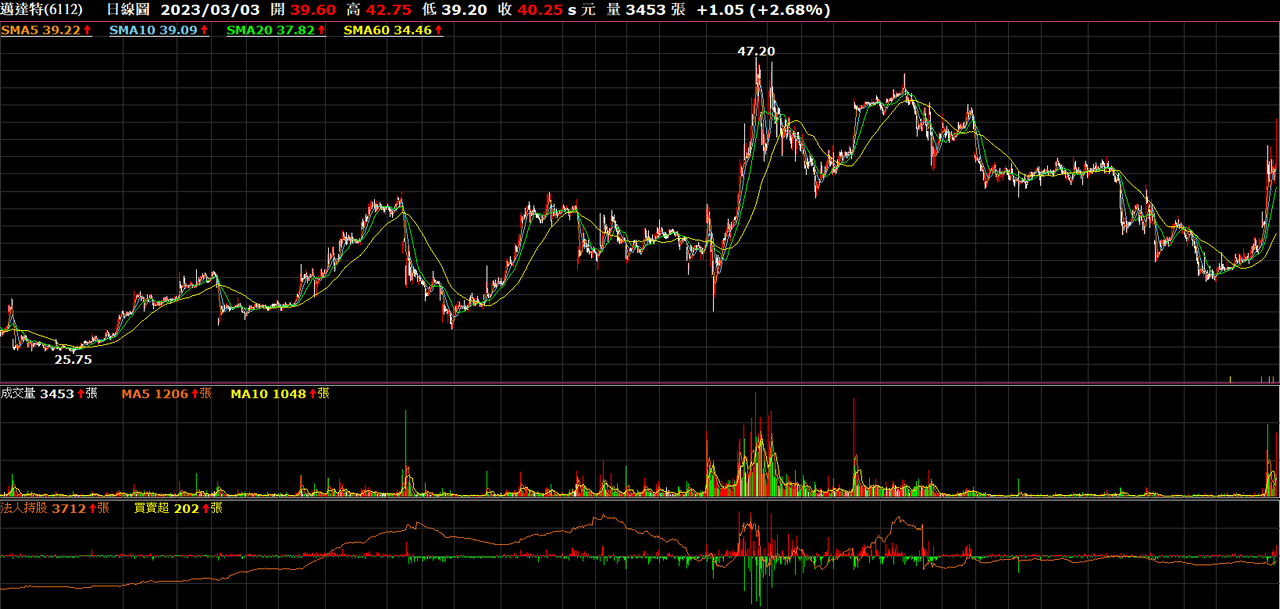Click the high price 42.75
Viewport: 1280px width, 609px height.
(387, 10)
